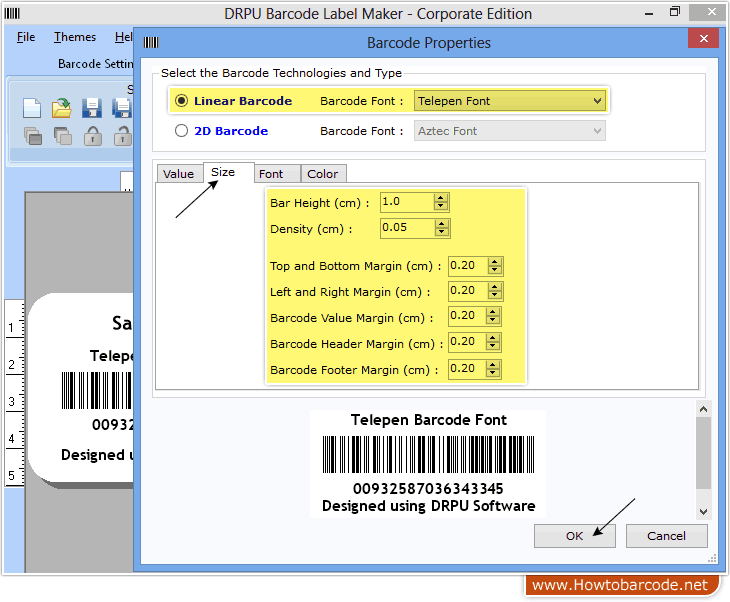Click the Send to Back layers icon
The width and height of the screenshot is (730, 602).
coord(62,136)
